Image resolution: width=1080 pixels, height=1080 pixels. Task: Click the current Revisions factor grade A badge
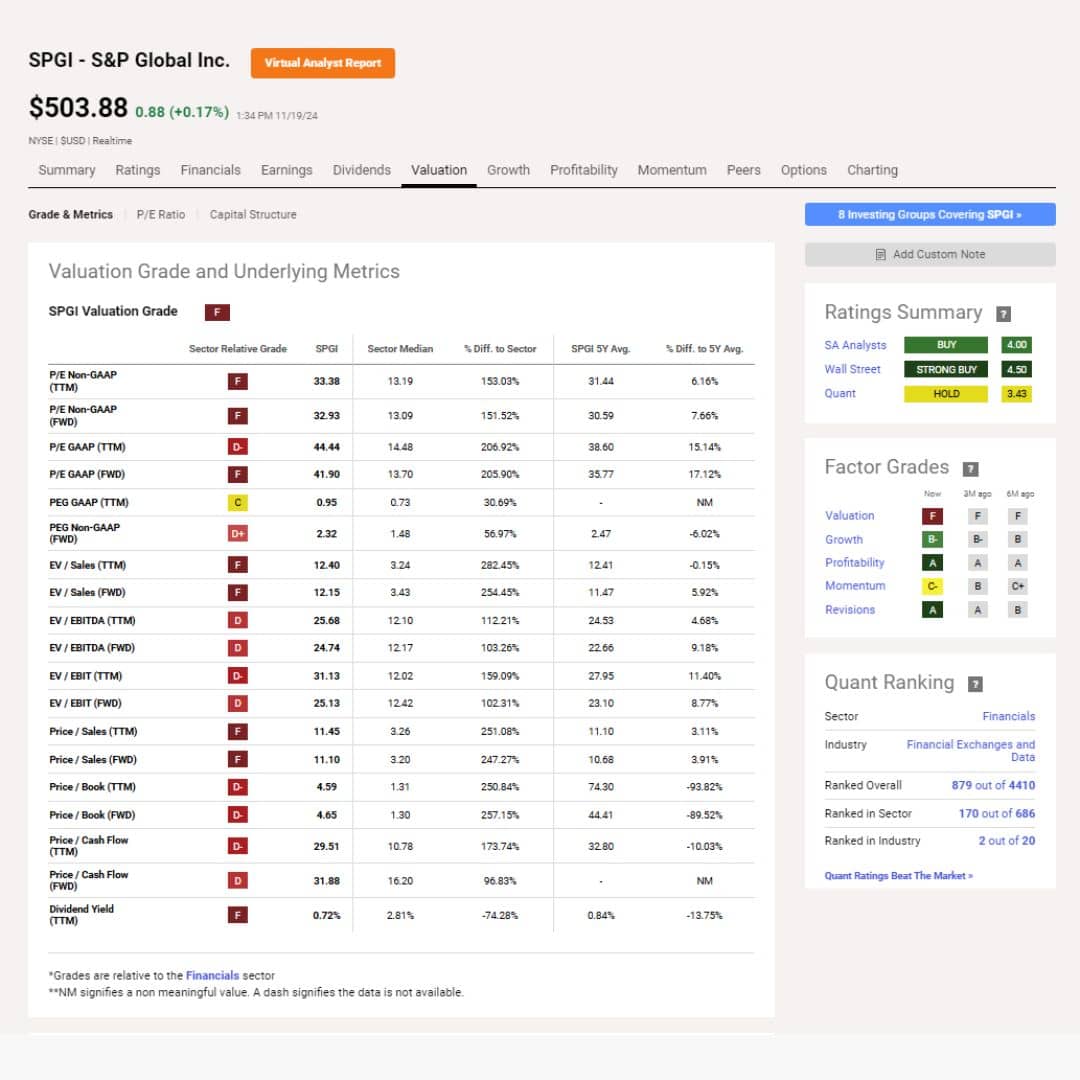pos(933,610)
